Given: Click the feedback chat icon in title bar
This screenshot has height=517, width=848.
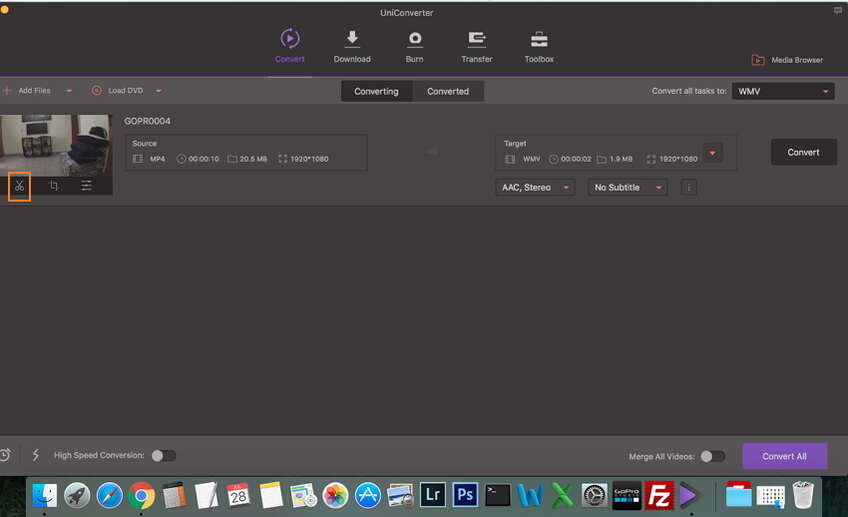Looking at the screenshot, I should coord(838,11).
